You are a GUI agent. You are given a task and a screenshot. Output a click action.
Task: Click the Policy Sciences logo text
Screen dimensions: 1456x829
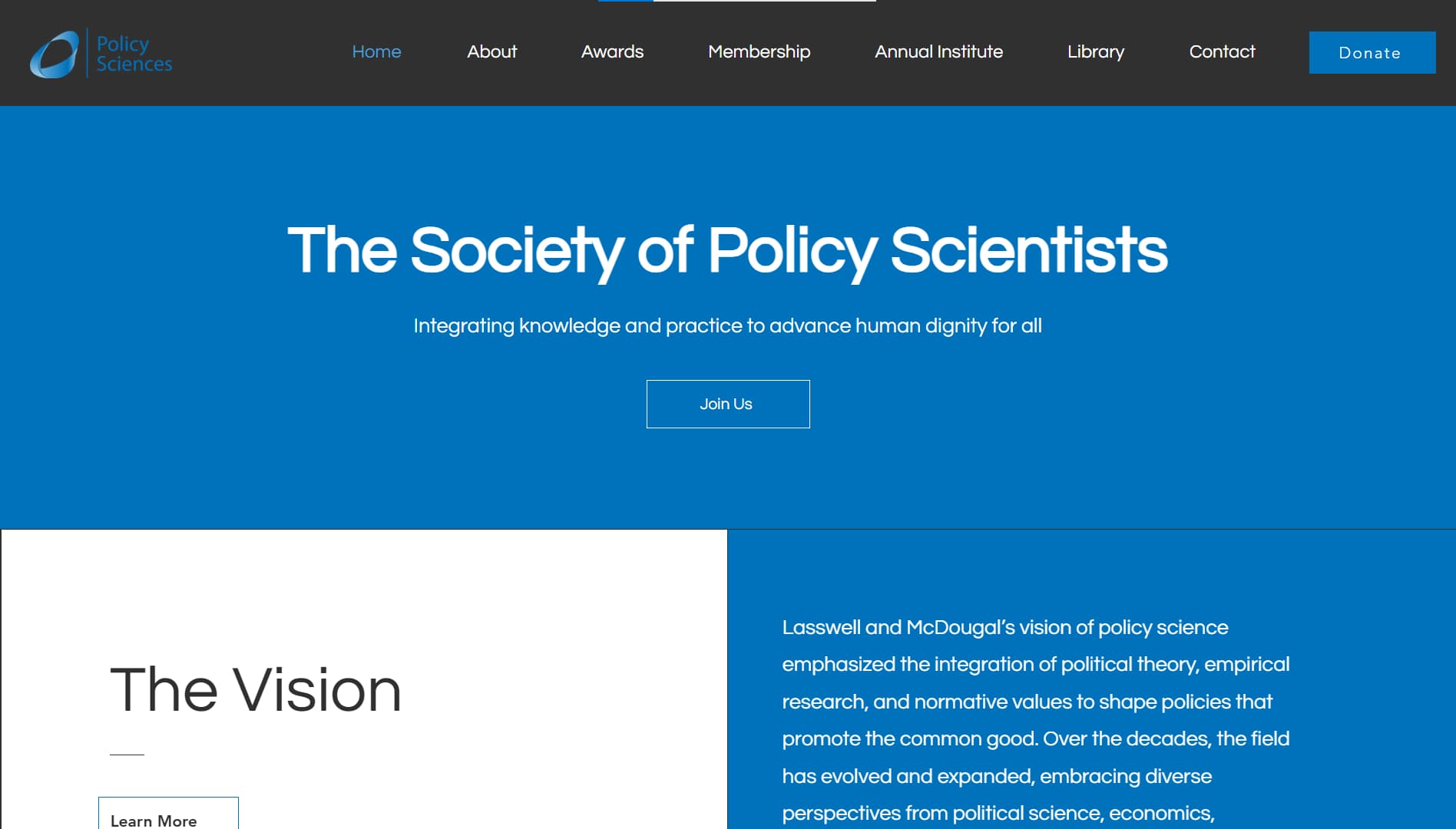pyautogui.click(x=134, y=54)
